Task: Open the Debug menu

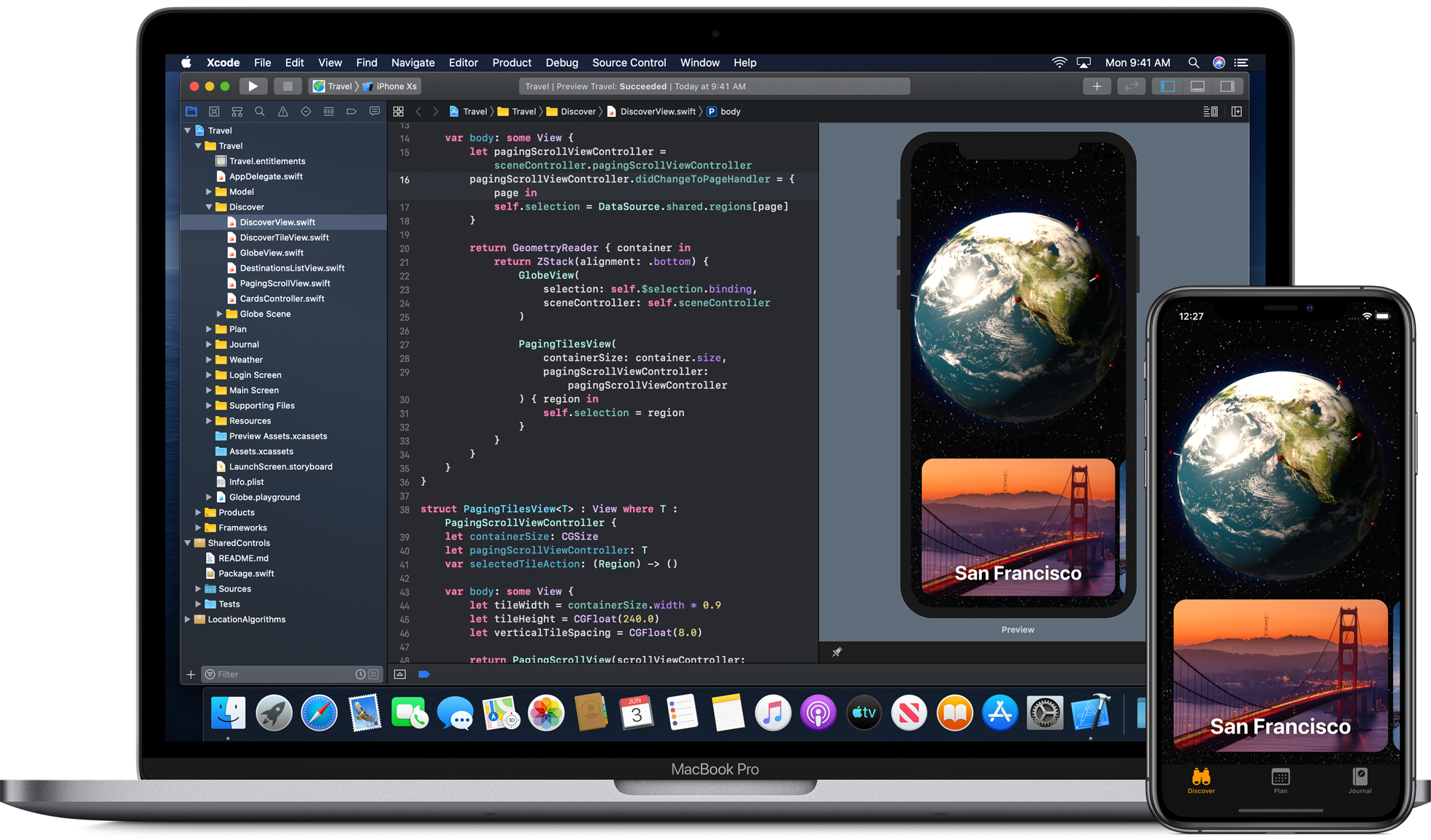Action: click(561, 63)
